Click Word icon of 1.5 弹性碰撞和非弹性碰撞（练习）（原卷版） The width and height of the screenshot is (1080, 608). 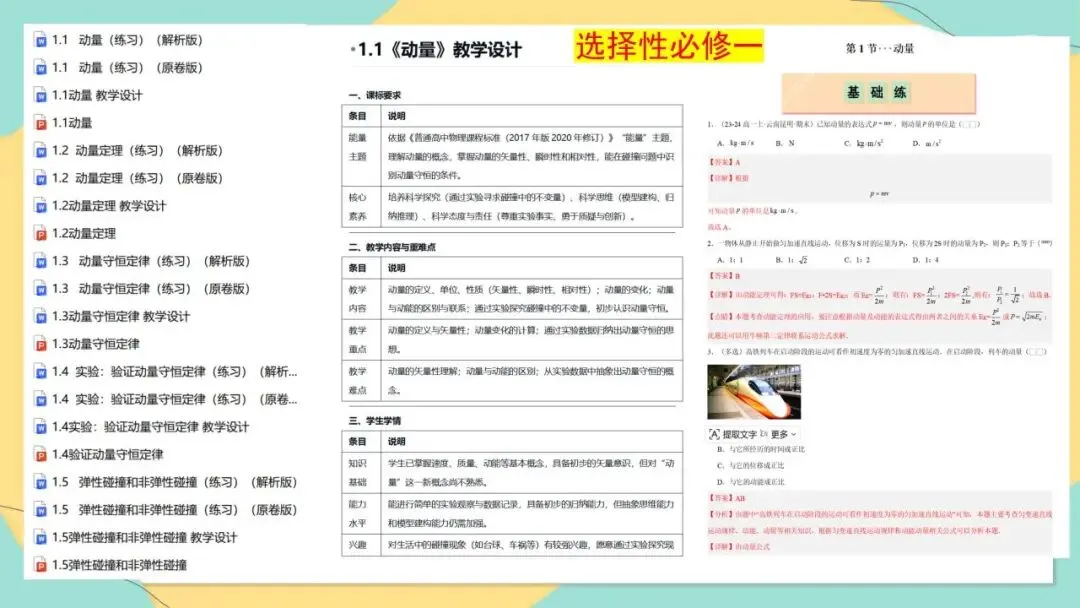click(x=41, y=510)
